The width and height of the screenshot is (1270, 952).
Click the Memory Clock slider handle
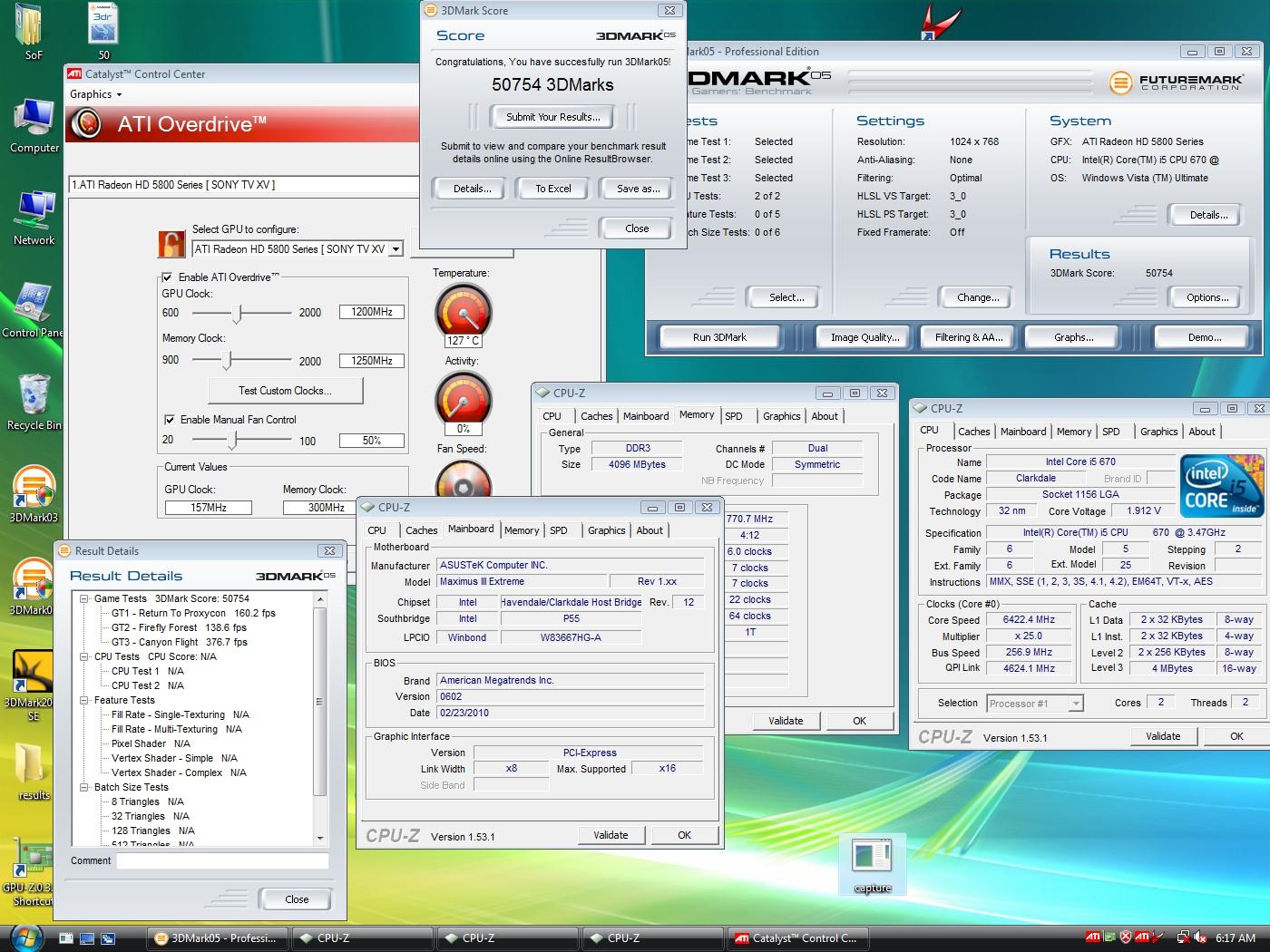point(228,360)
